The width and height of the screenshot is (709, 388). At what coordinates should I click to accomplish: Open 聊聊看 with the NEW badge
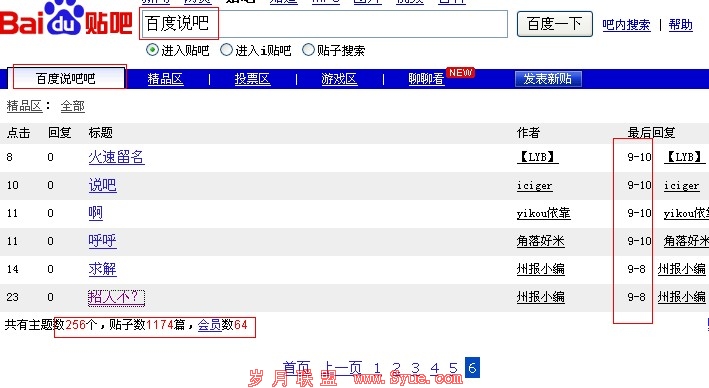click(x=426, y=79)
